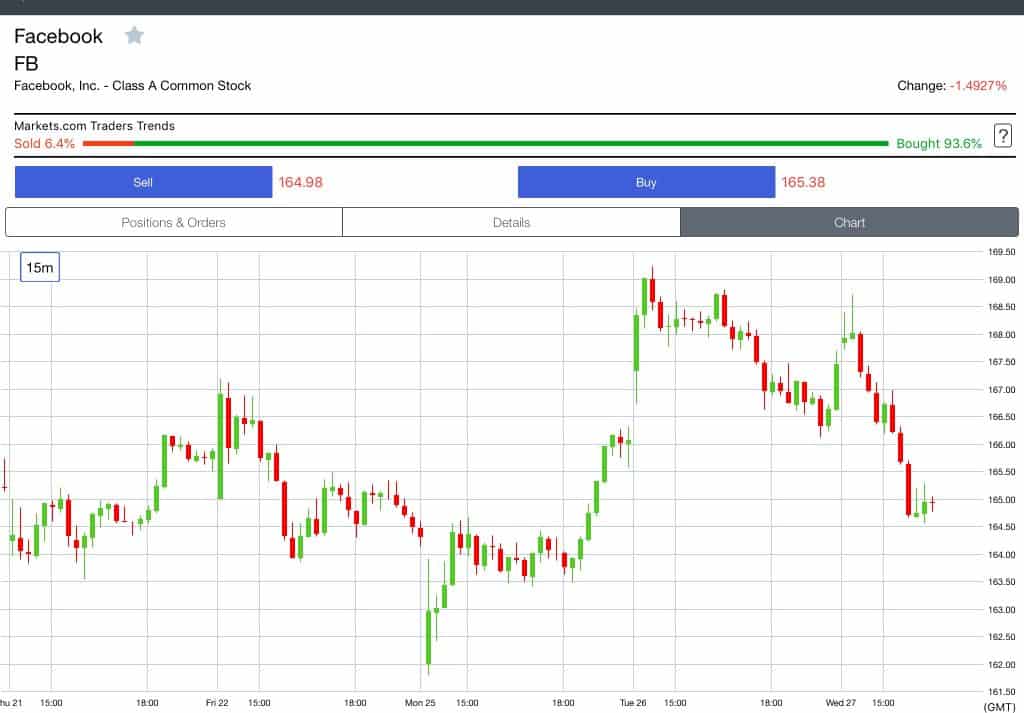Click the (GMT) timezone label
The width and height of the screenshot is (1024, 713).
point(999,707)
